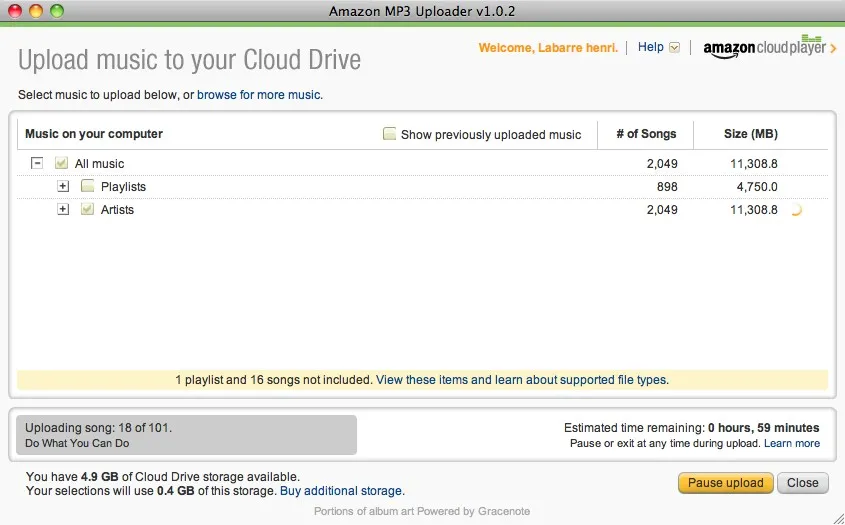Expand the Artists tree node

63,209
